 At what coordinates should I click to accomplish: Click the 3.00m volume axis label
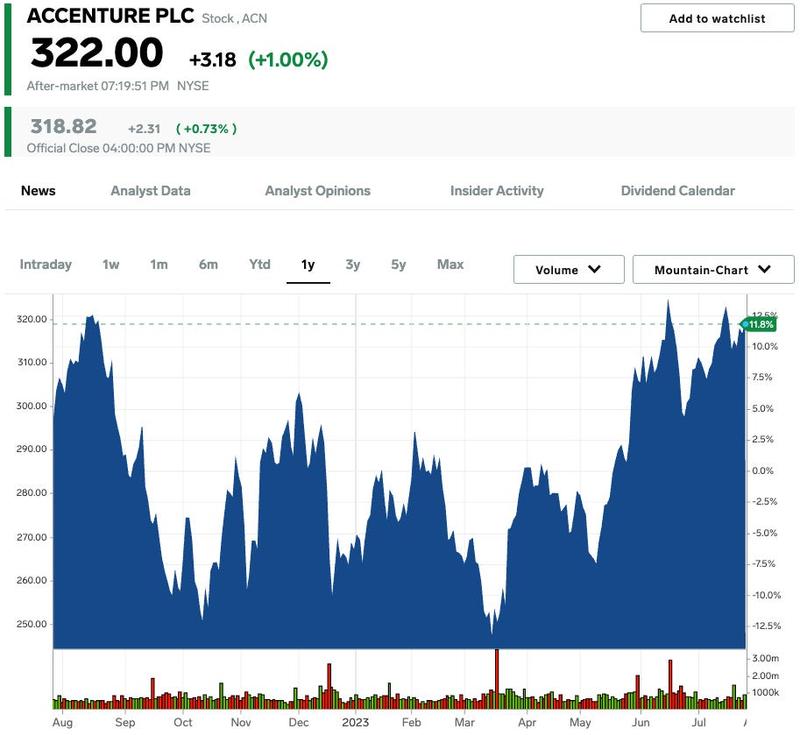766,658
